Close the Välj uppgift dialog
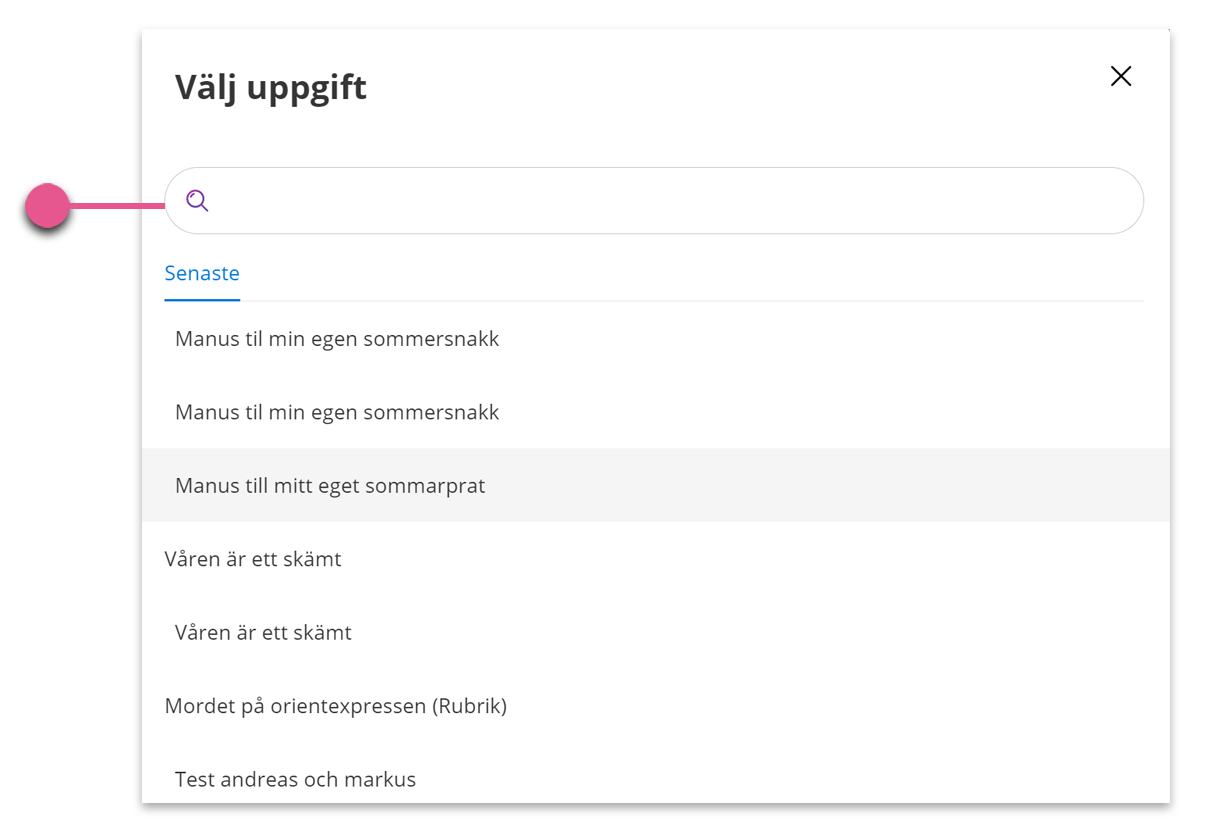 click(x=1121, y=76)
